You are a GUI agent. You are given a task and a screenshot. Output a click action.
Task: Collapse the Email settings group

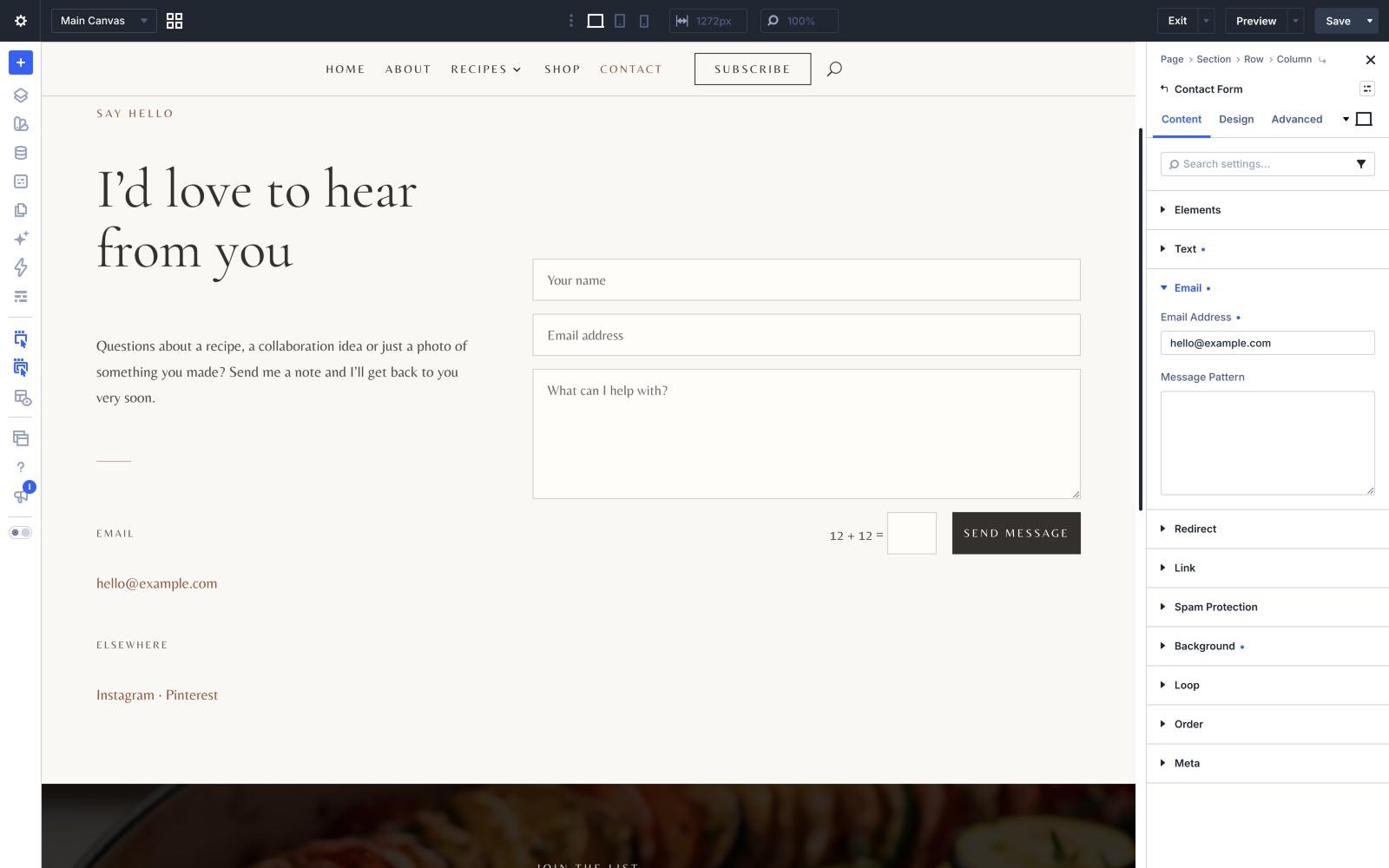click(1267, 288)
